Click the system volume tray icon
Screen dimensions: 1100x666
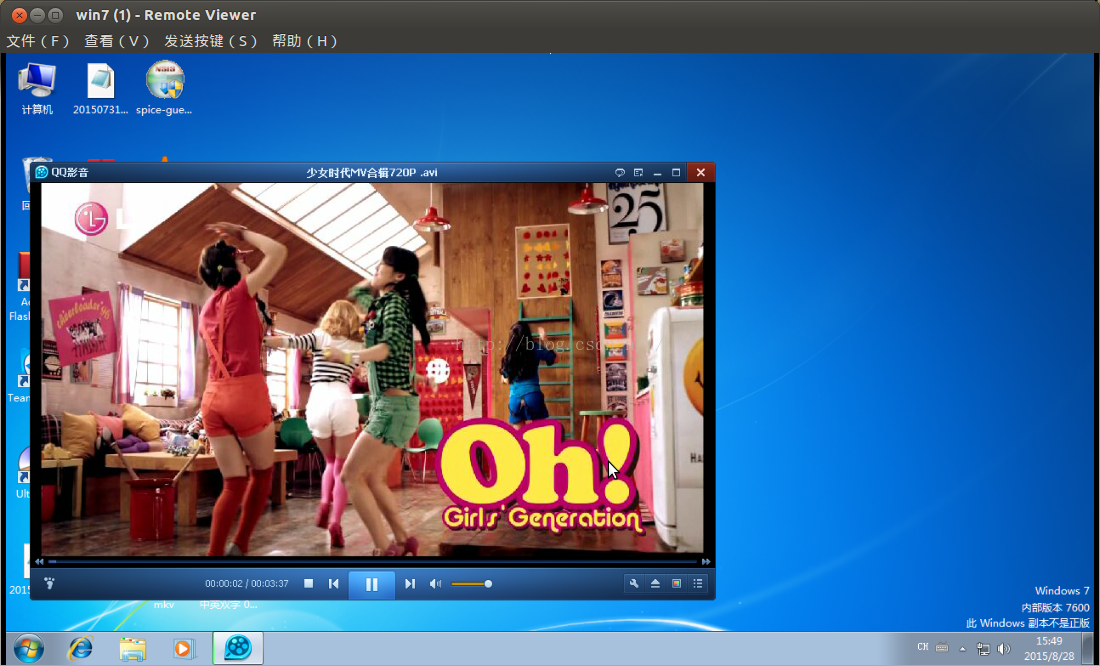click(1004, 648)
